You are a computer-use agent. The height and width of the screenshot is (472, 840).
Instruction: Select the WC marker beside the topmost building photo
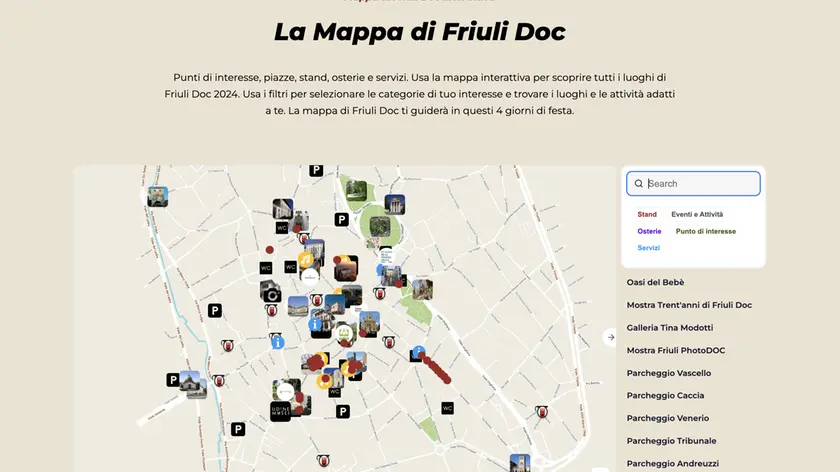[282, 228]
